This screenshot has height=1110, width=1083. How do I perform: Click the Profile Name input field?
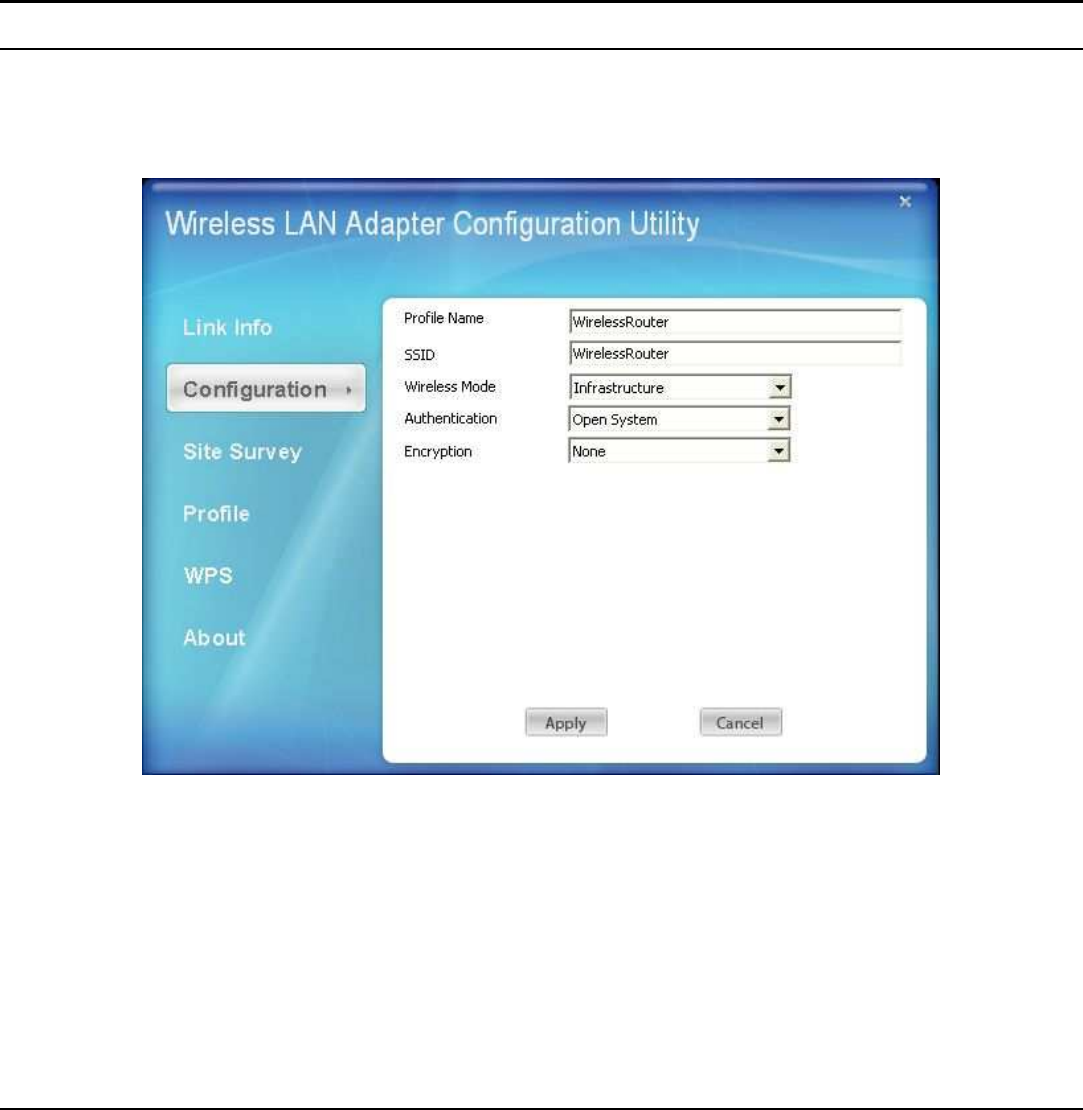(x=735, y=321)
